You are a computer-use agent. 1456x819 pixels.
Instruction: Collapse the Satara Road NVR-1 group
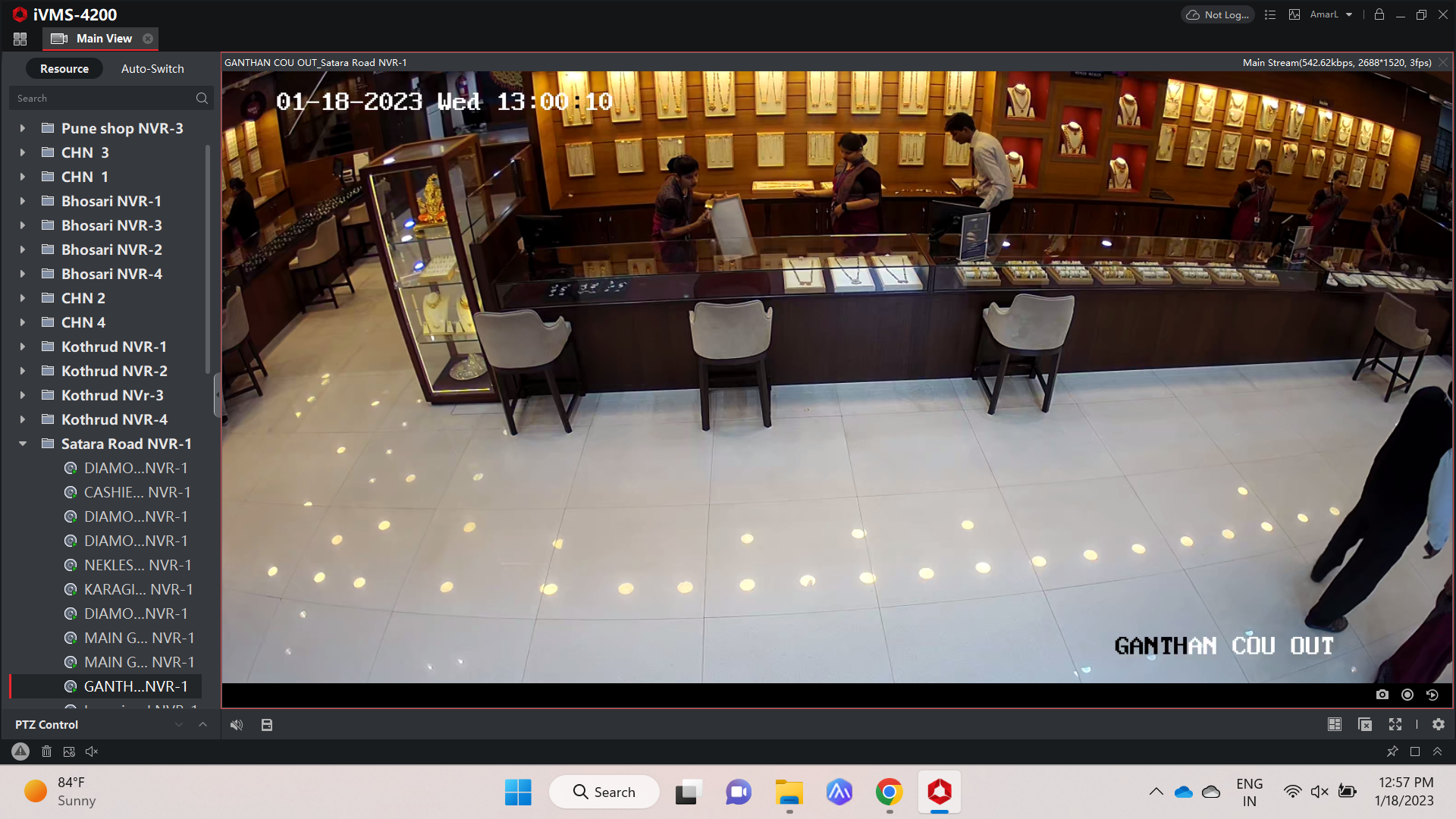pyautogui.click(x=23, y=444)
